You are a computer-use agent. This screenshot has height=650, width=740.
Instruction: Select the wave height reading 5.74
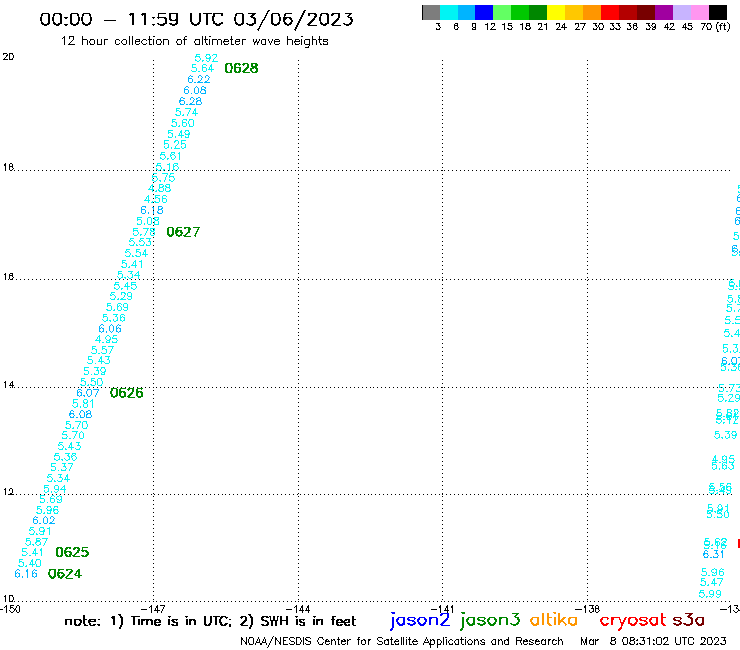point(186,112)
